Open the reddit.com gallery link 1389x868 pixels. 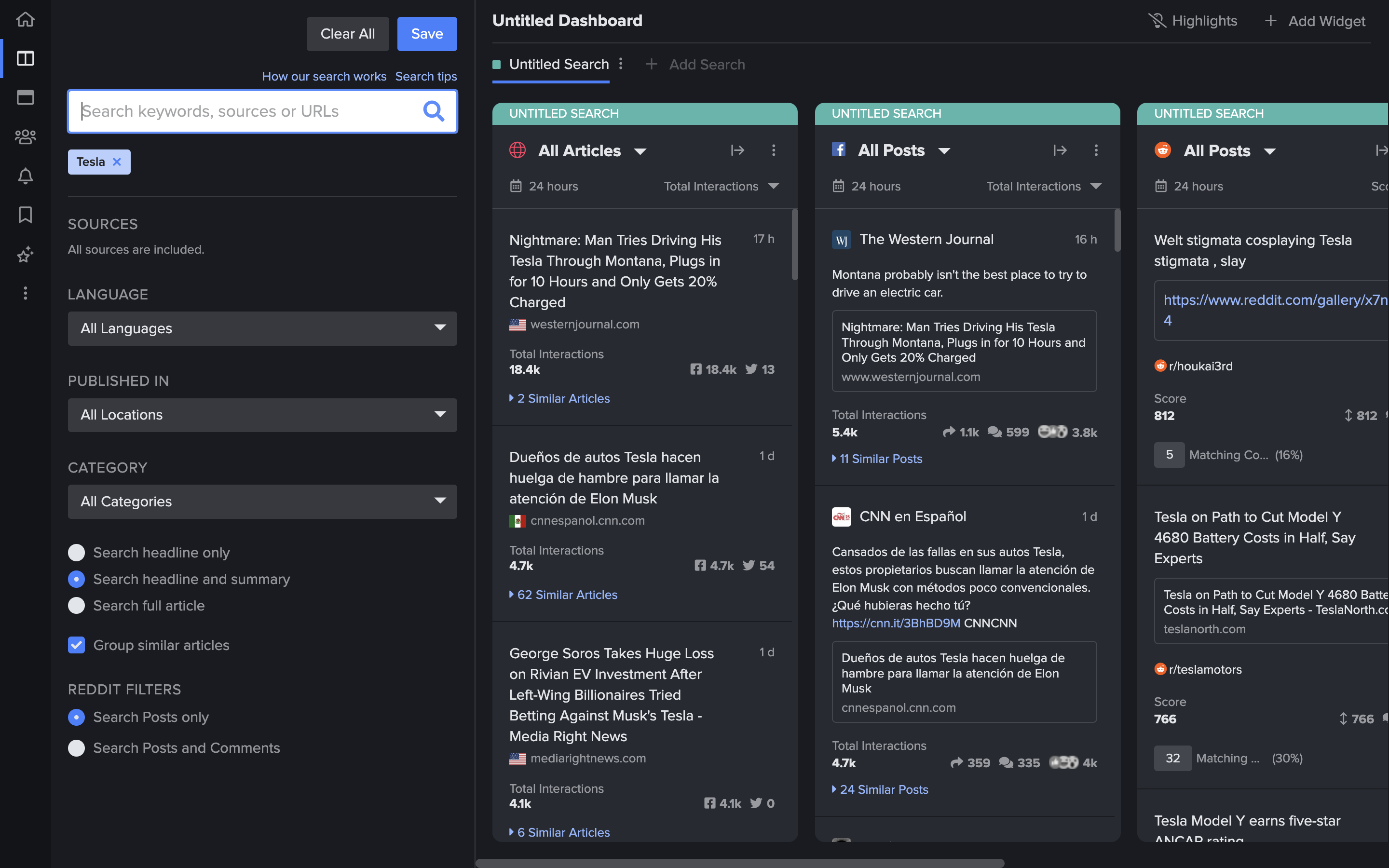click(x=1275, y=310)
